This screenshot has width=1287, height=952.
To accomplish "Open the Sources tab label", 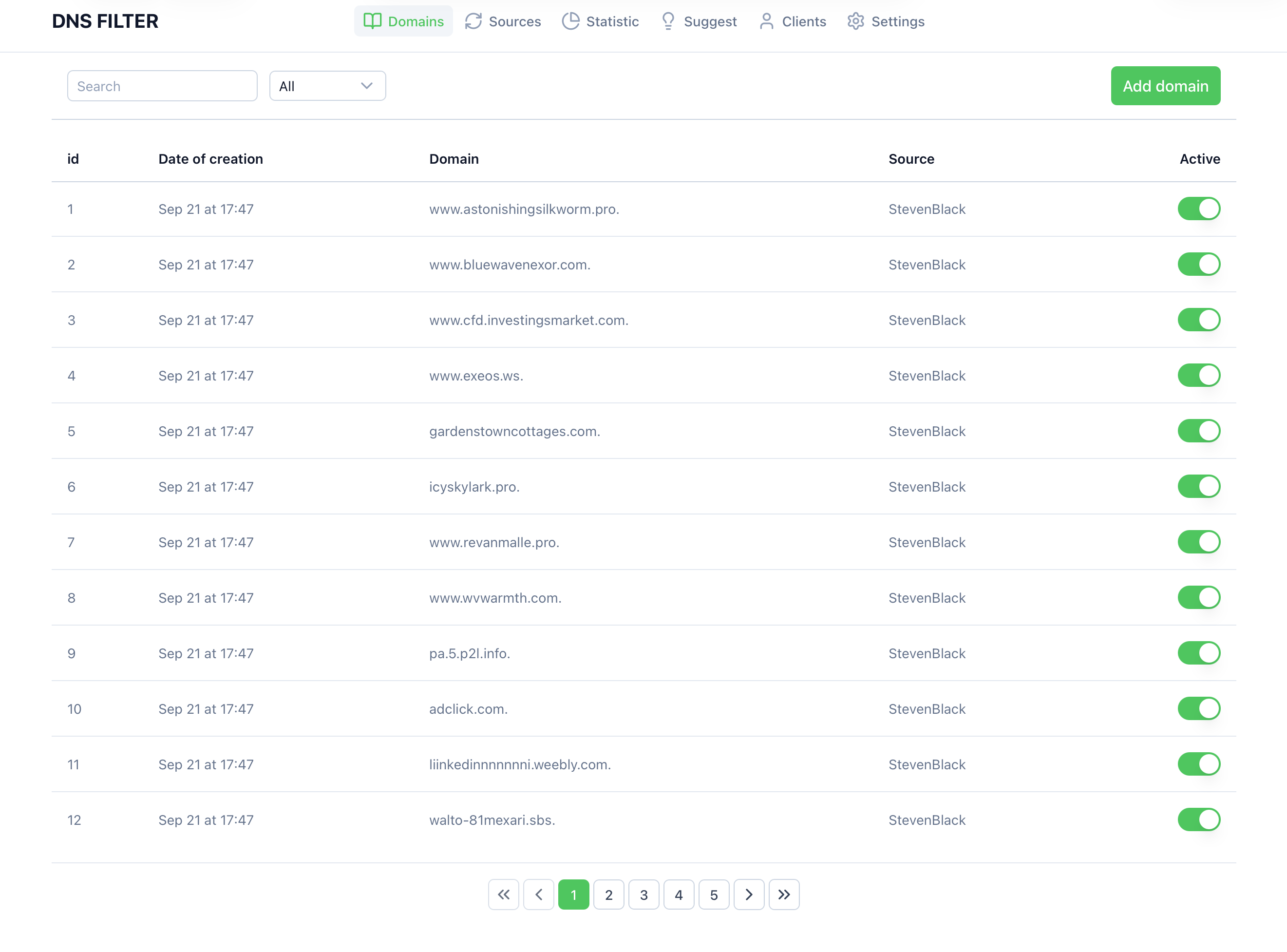I will (515, 21).
